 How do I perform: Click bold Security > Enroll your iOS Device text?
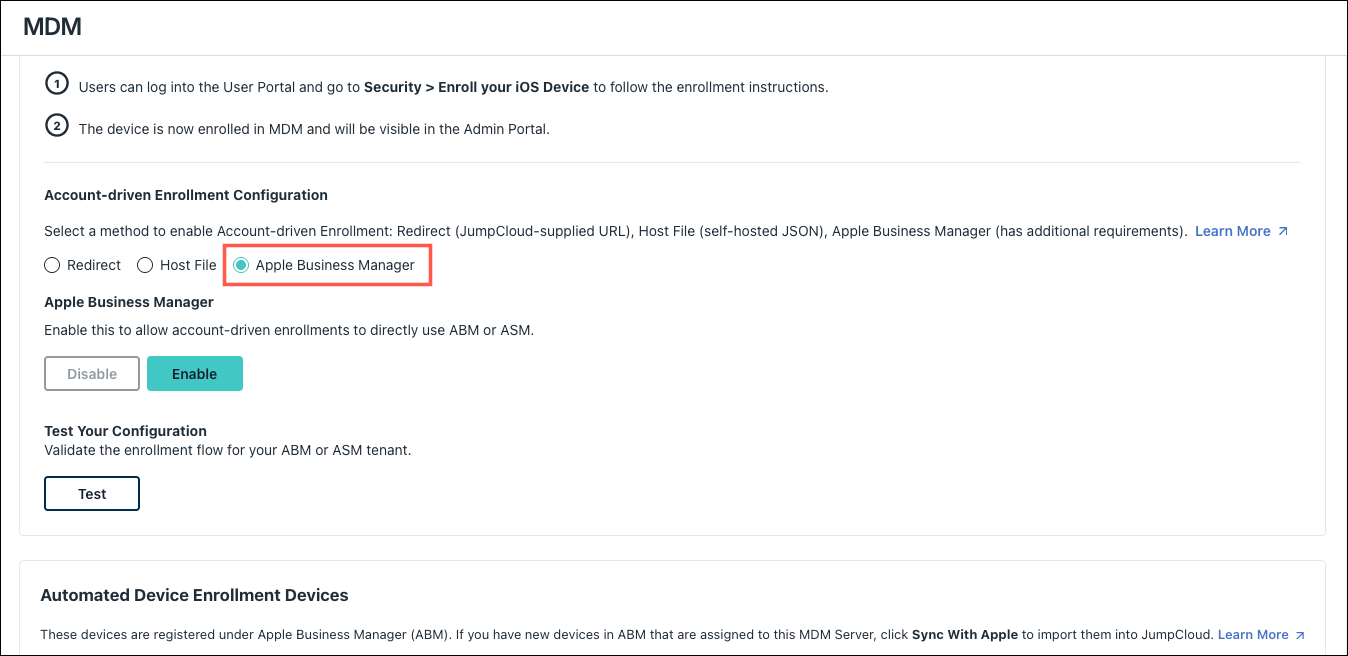point(476,87)
